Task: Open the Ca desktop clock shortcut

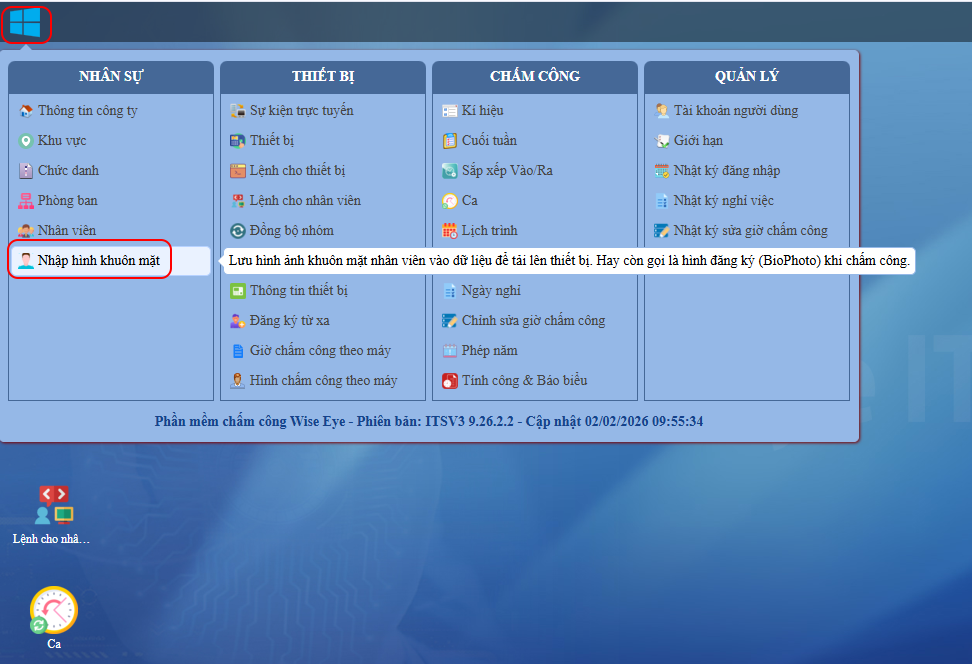Action: [53, 610]
